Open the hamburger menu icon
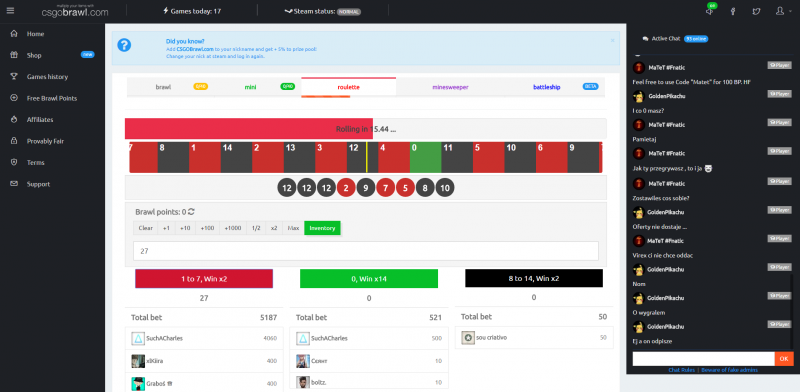Viewport: 800px width, 392px height. [11, 10]
